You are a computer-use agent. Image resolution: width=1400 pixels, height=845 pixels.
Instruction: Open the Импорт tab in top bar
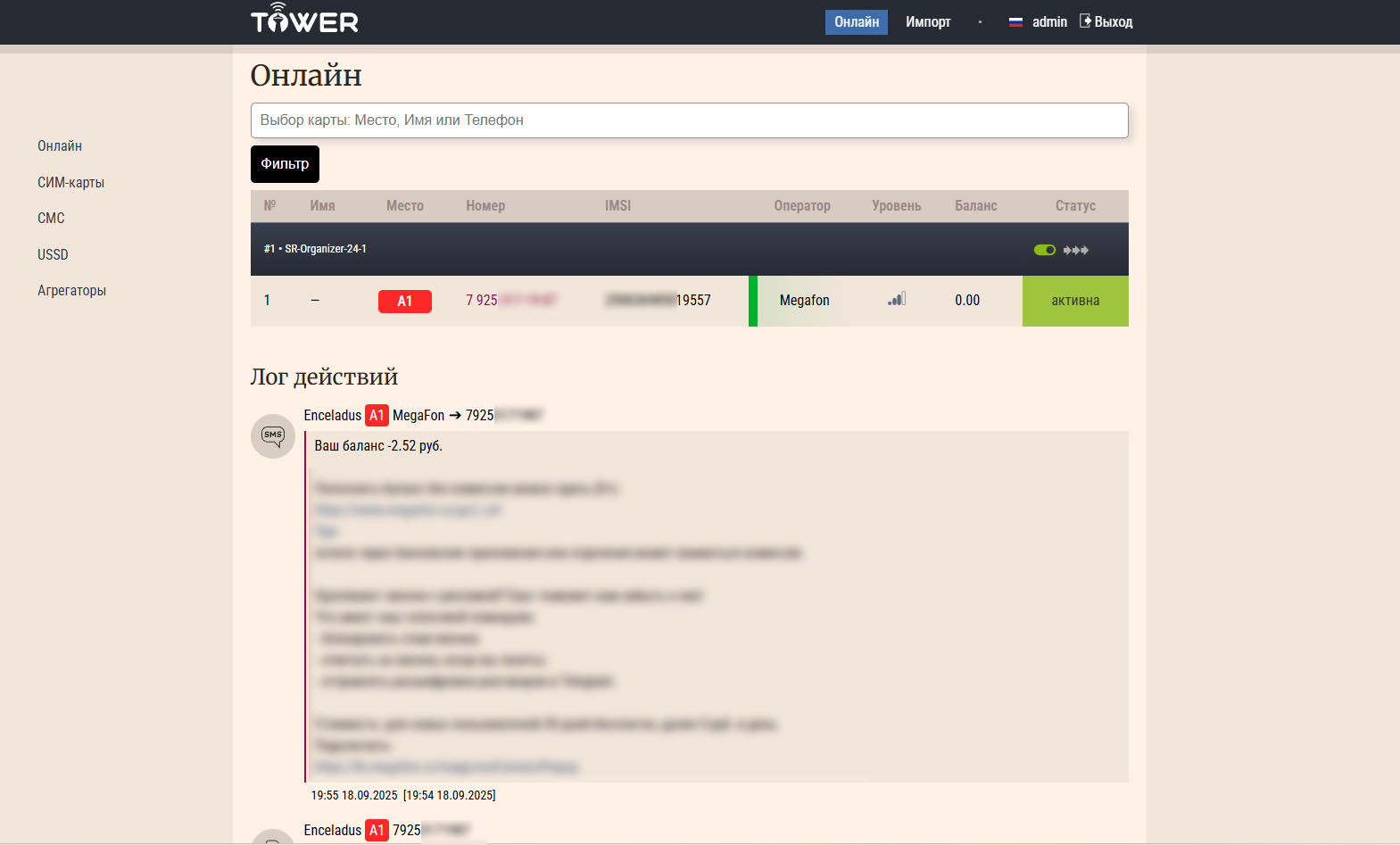click(x=928, y=22)
